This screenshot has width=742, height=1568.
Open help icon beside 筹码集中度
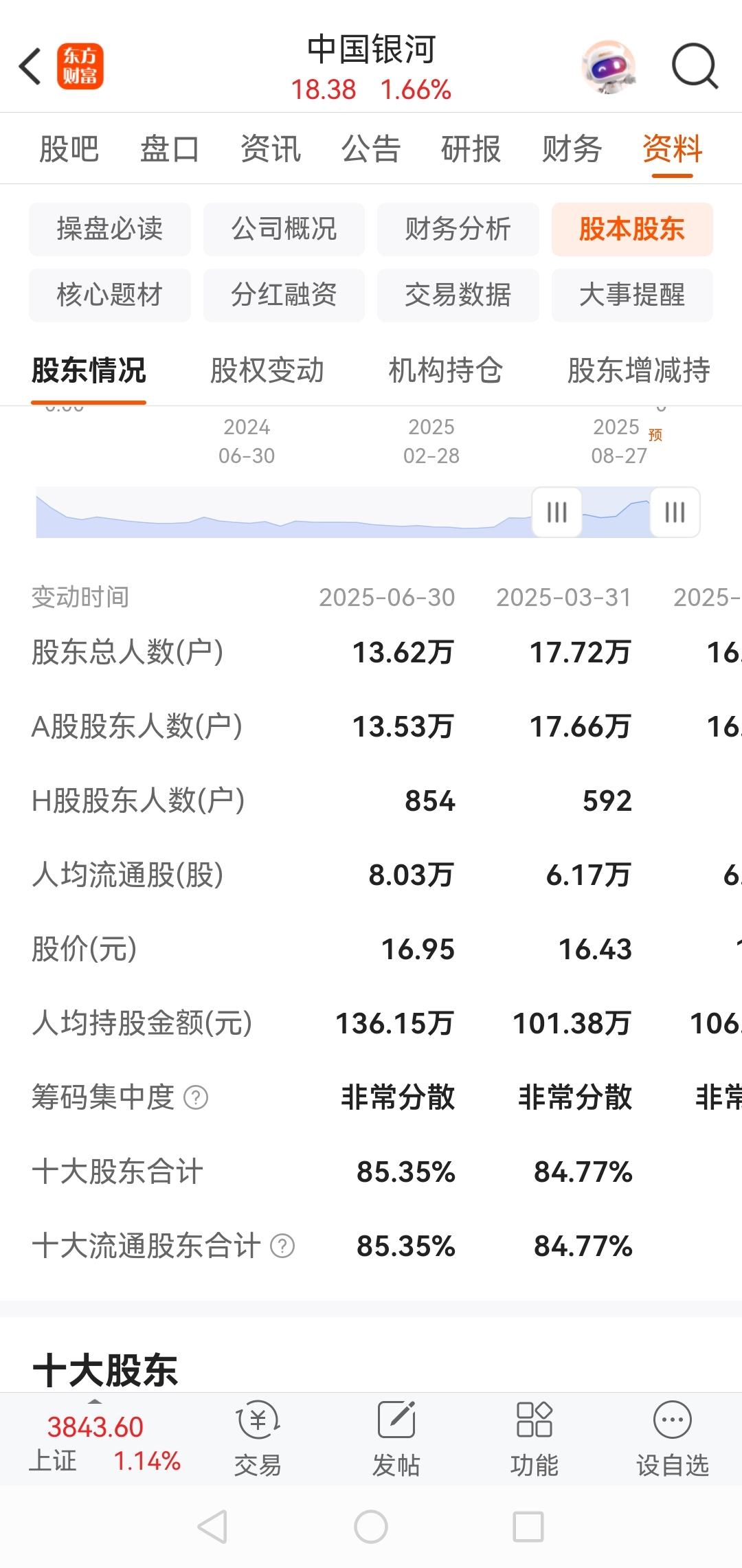[x=196, y=1097]
